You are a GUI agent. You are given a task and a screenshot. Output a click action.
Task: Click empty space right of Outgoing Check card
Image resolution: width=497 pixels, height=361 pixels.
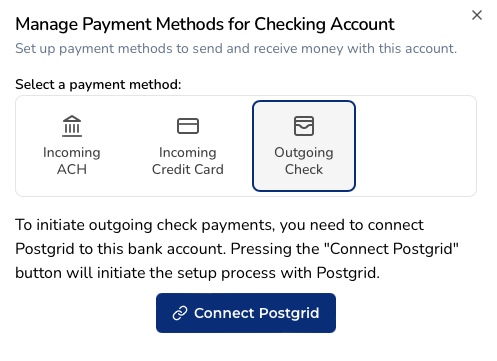click(416, 146)
